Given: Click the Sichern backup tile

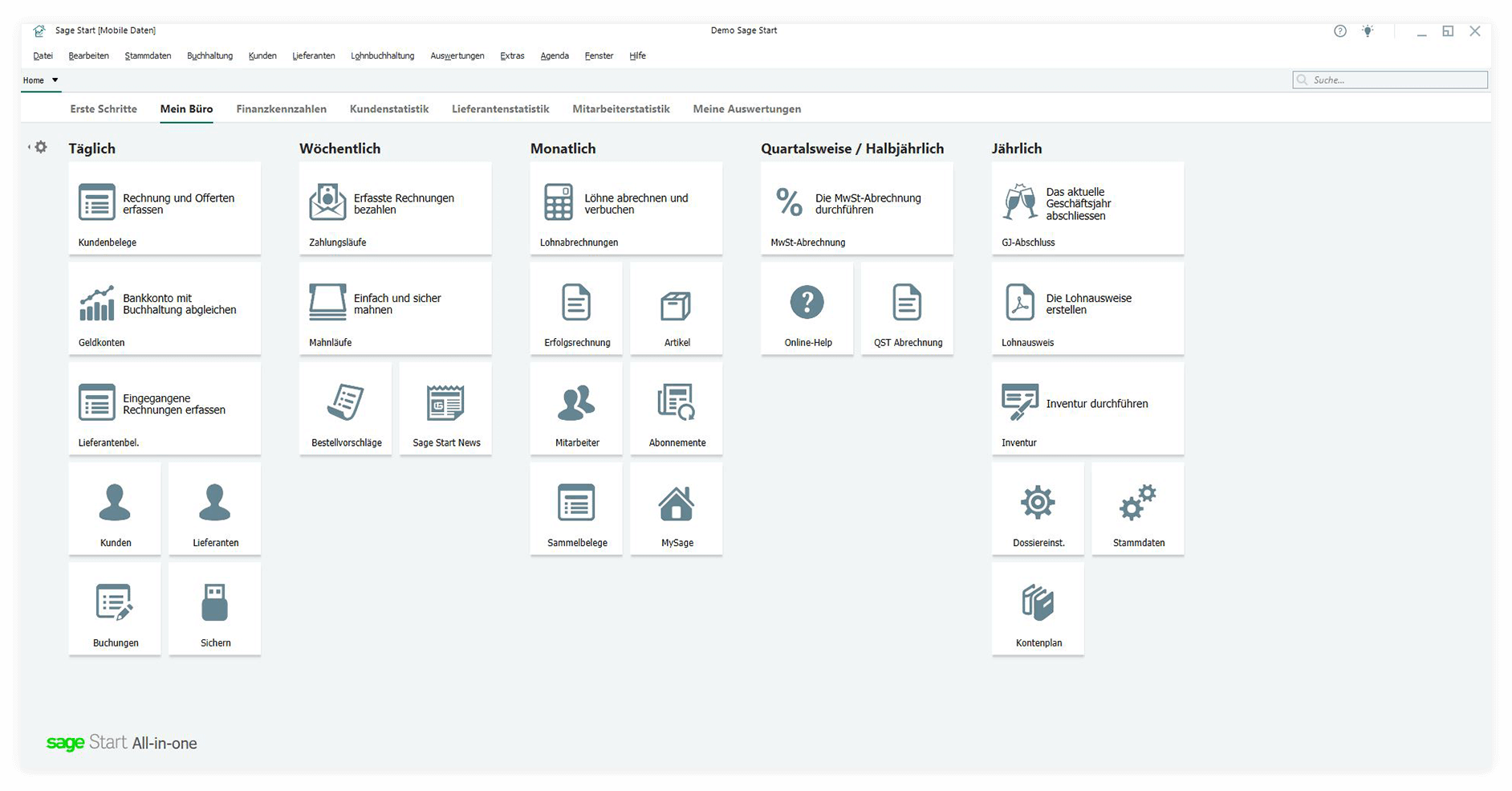Looking at the screenshot, I should click(215, 609).
